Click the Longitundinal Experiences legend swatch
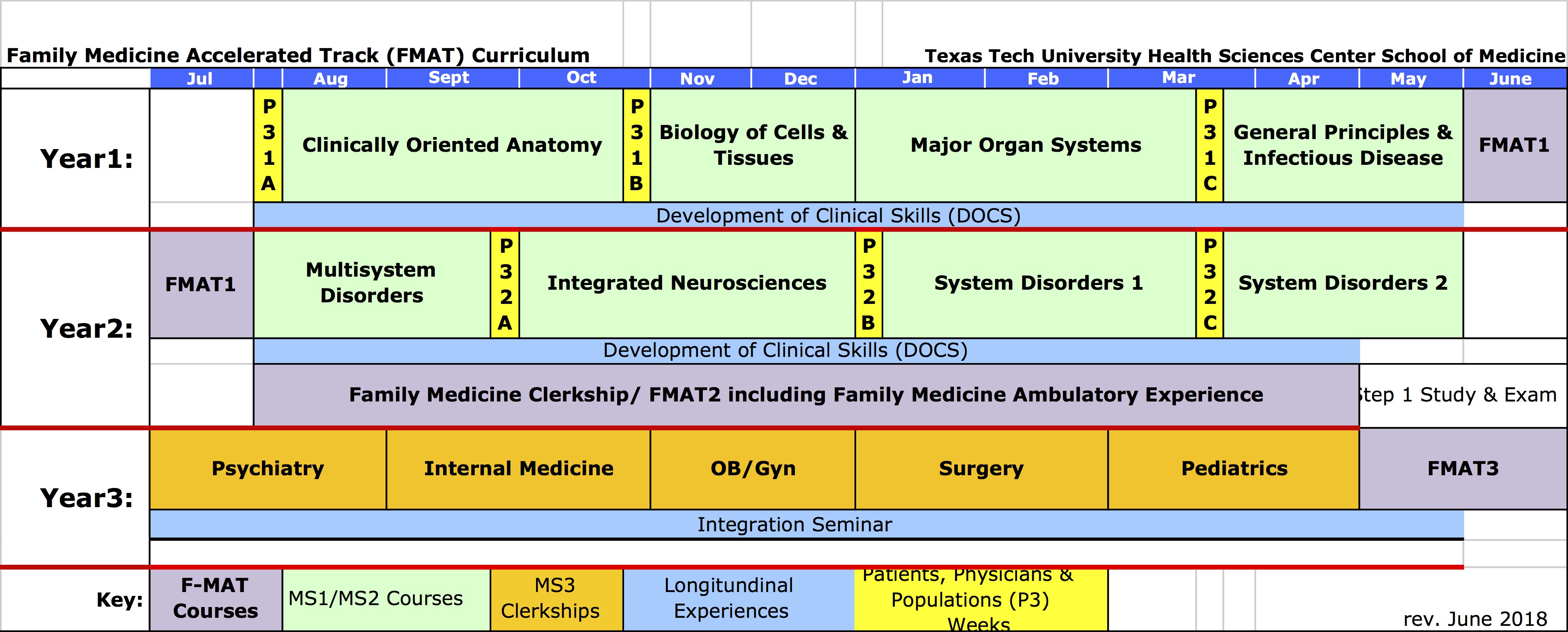 739,599
